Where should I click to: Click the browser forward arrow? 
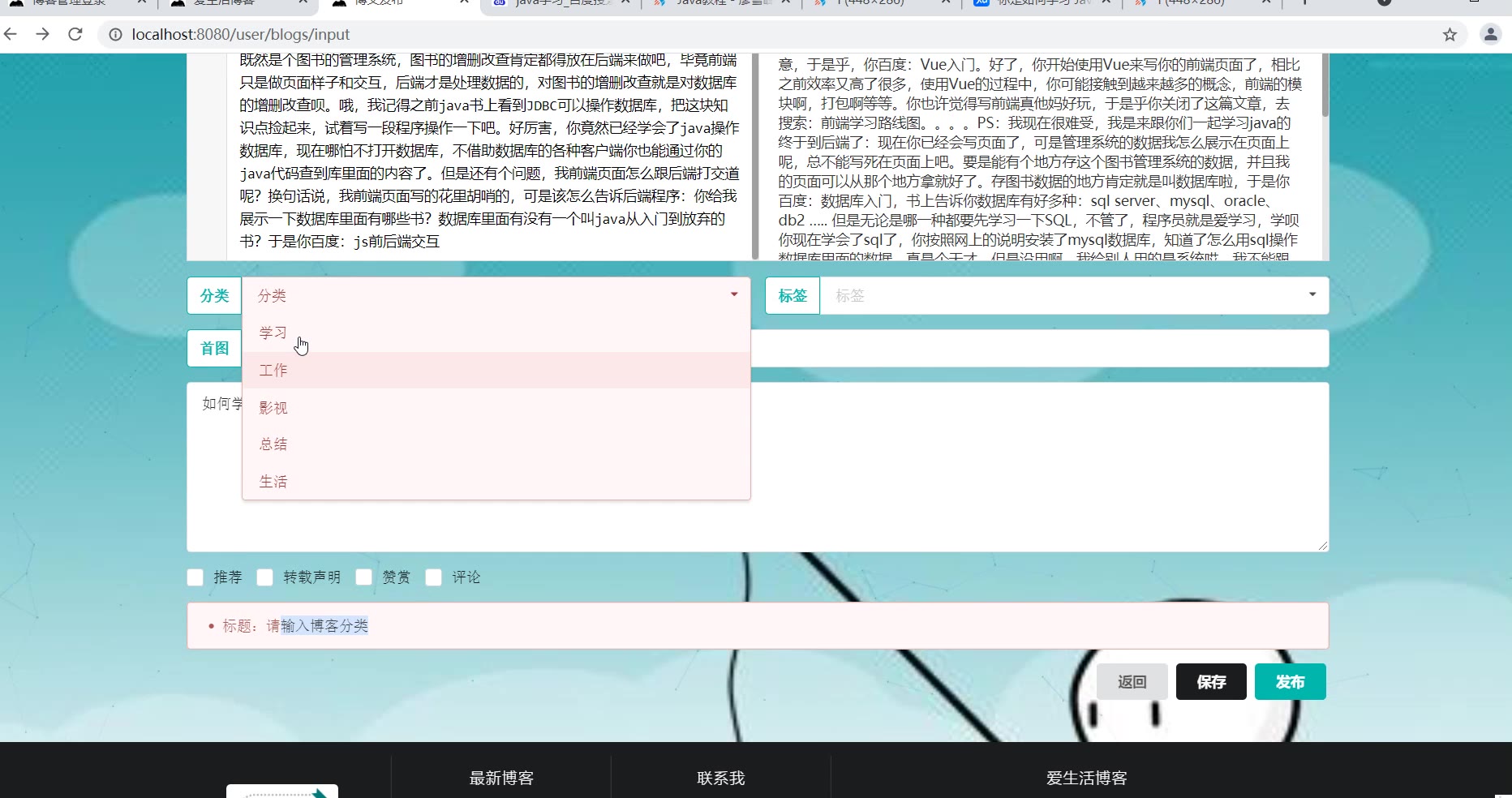(43, 34)
